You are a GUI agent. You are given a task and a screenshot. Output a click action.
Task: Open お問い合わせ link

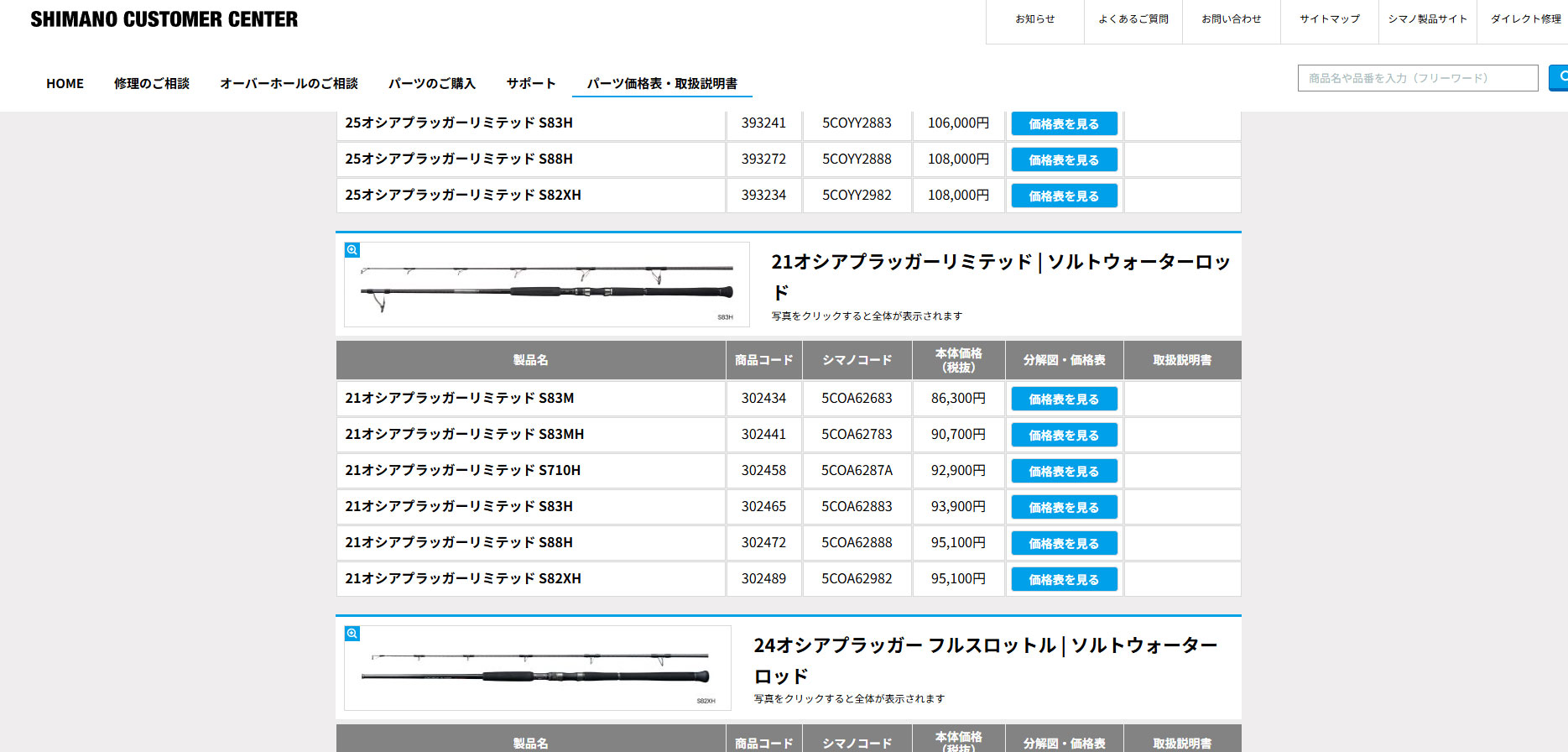(1232, 19)
